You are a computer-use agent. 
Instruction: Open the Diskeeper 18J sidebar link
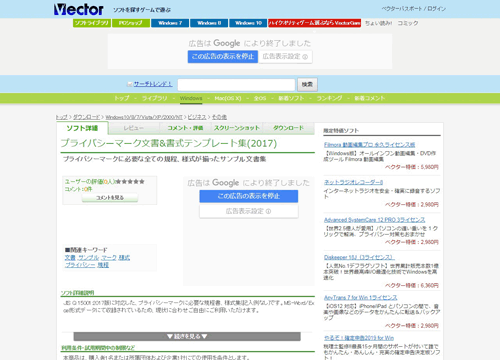tap(359, 257)
